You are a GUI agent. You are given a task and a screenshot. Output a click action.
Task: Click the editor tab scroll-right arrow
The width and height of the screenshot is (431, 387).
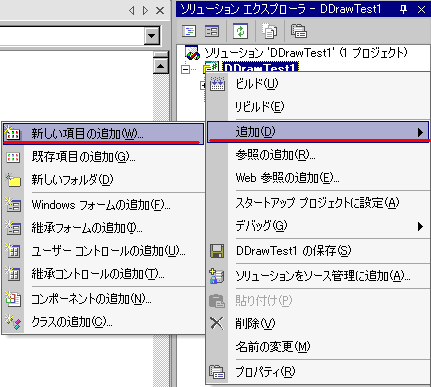(x=145, y=11)
